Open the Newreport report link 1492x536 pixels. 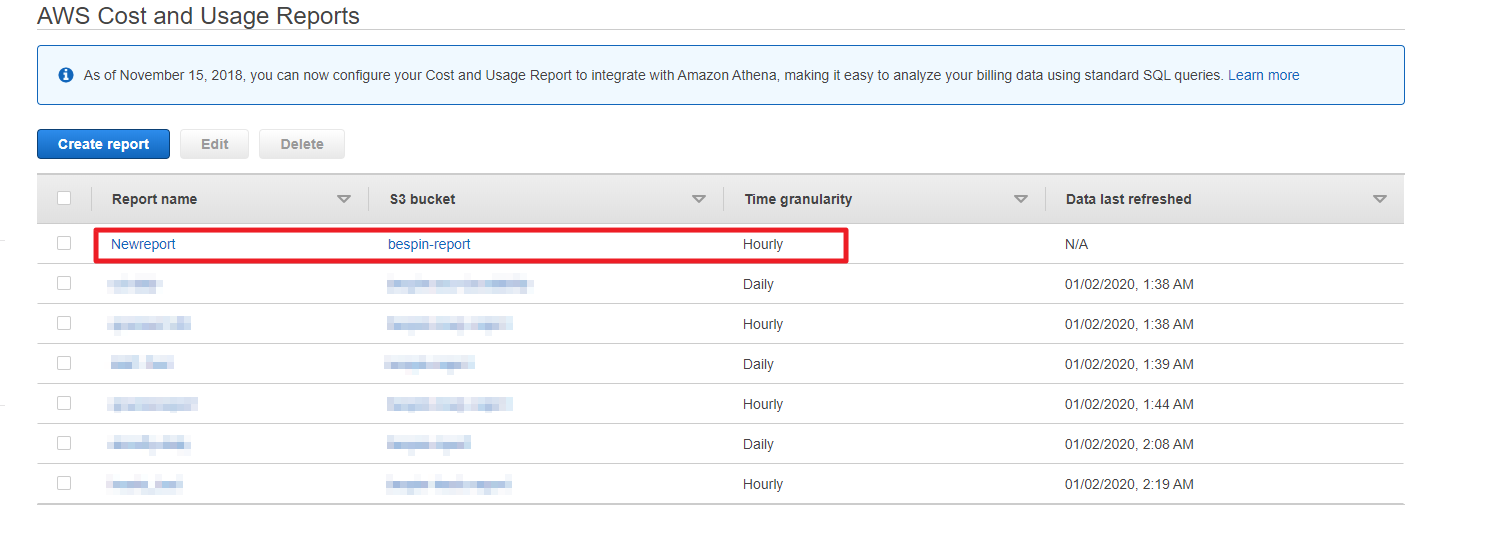click(143, 244)
